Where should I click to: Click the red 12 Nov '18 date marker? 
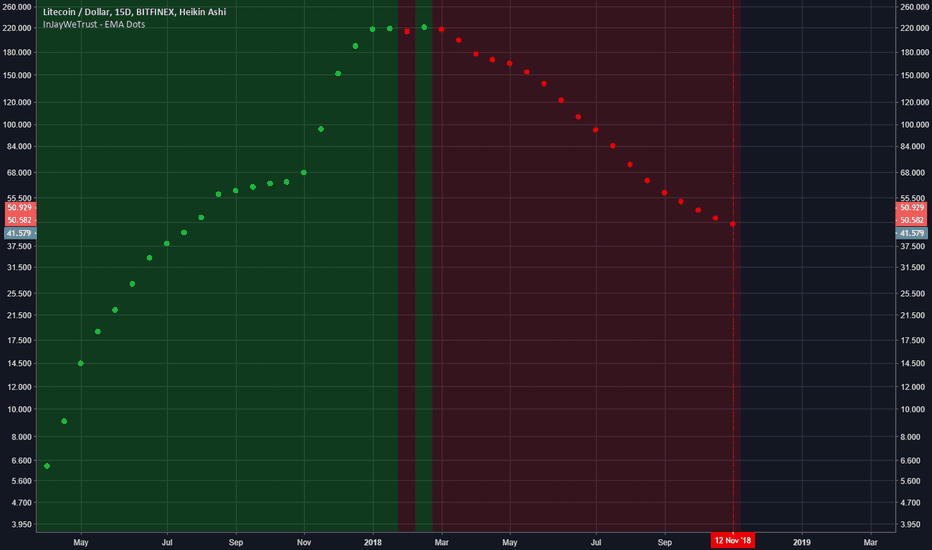(x=733, y=540)
